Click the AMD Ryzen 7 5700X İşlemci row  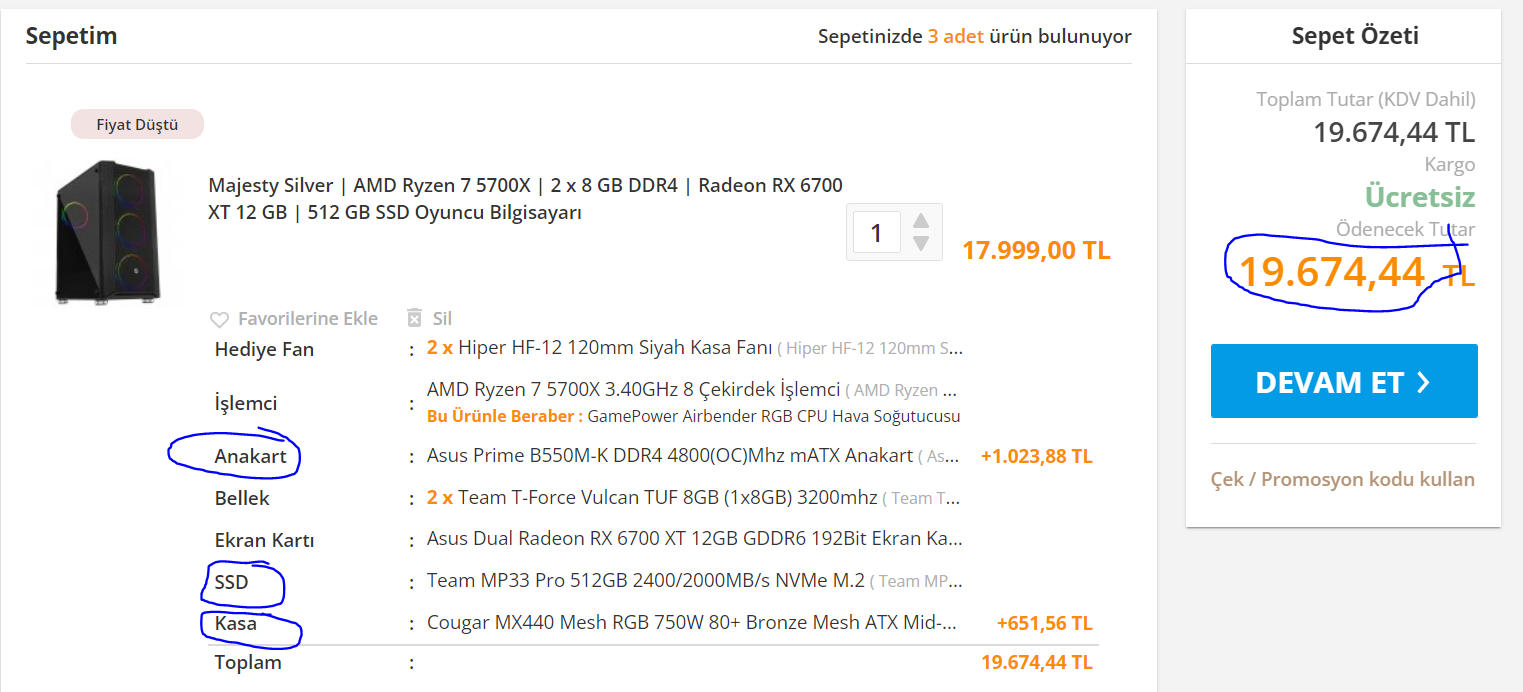[x=692, y=390]
